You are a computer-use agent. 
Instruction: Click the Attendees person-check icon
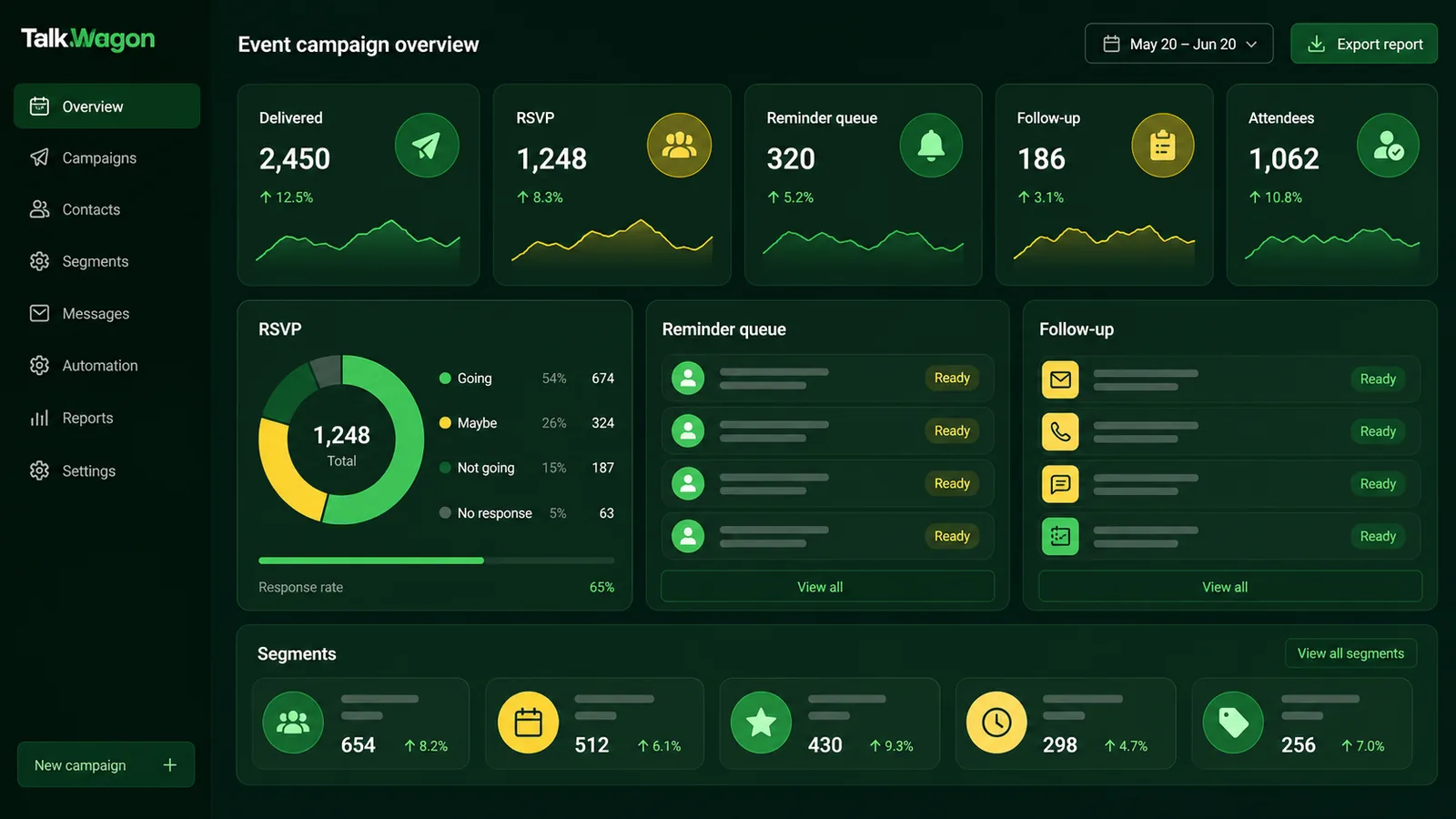(1388, 146)
